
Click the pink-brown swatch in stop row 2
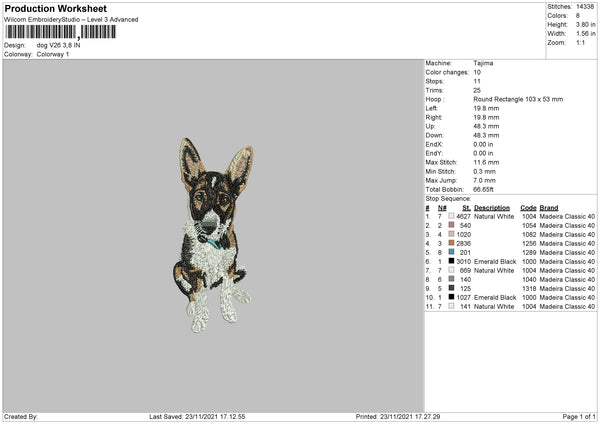click(452, 225)
